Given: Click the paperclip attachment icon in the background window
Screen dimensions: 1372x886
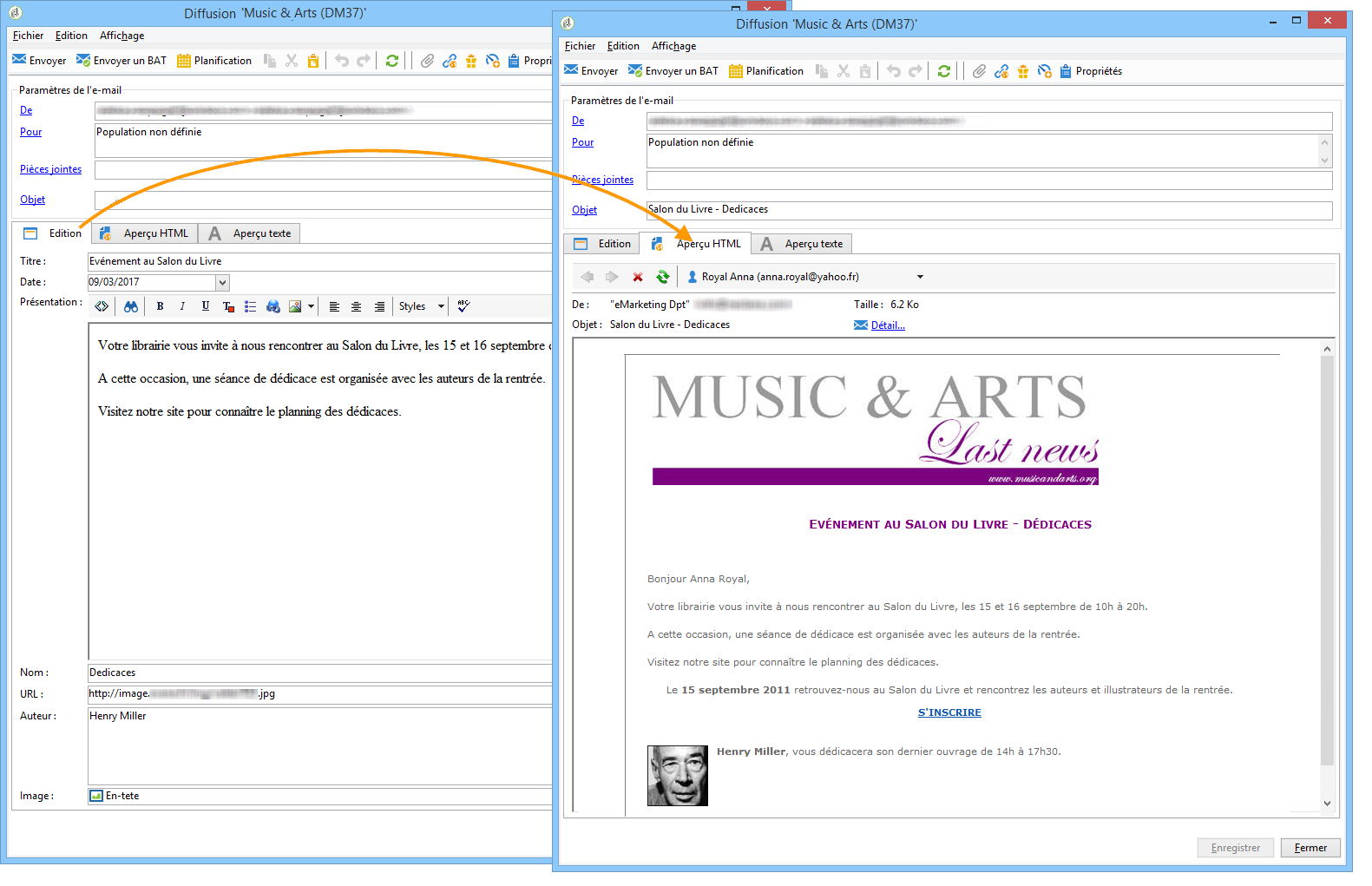Looking at the screenshot, I should click(x=428, y=61).
